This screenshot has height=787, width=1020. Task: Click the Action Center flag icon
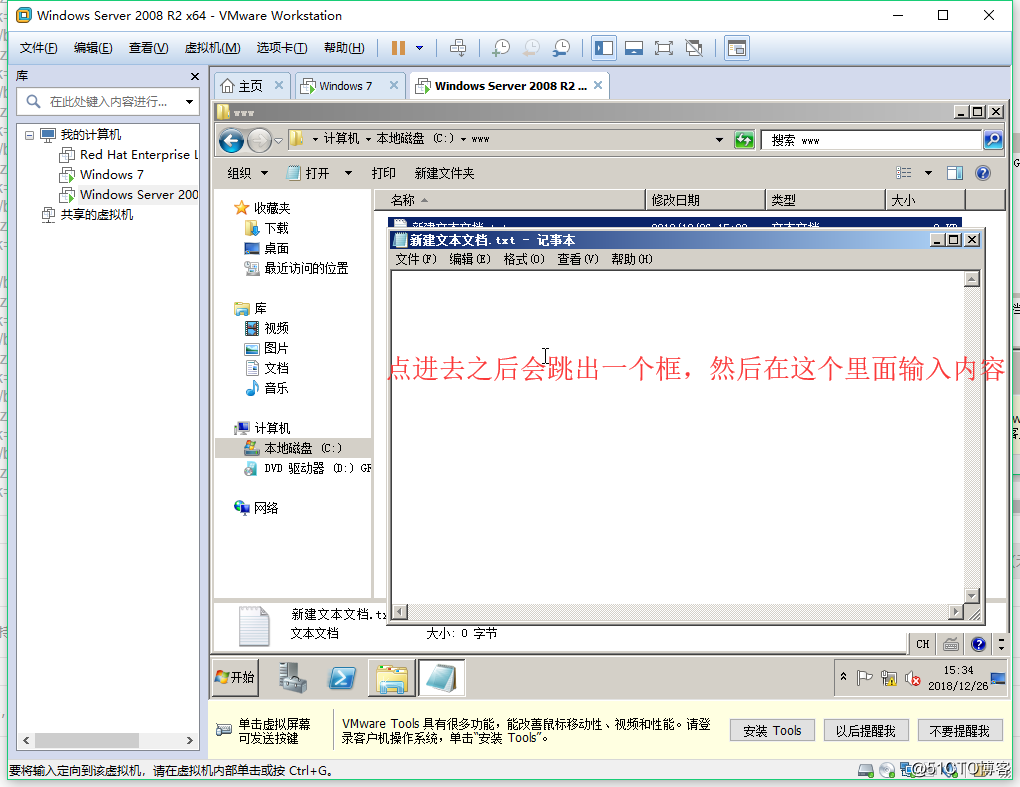(864, 678)
